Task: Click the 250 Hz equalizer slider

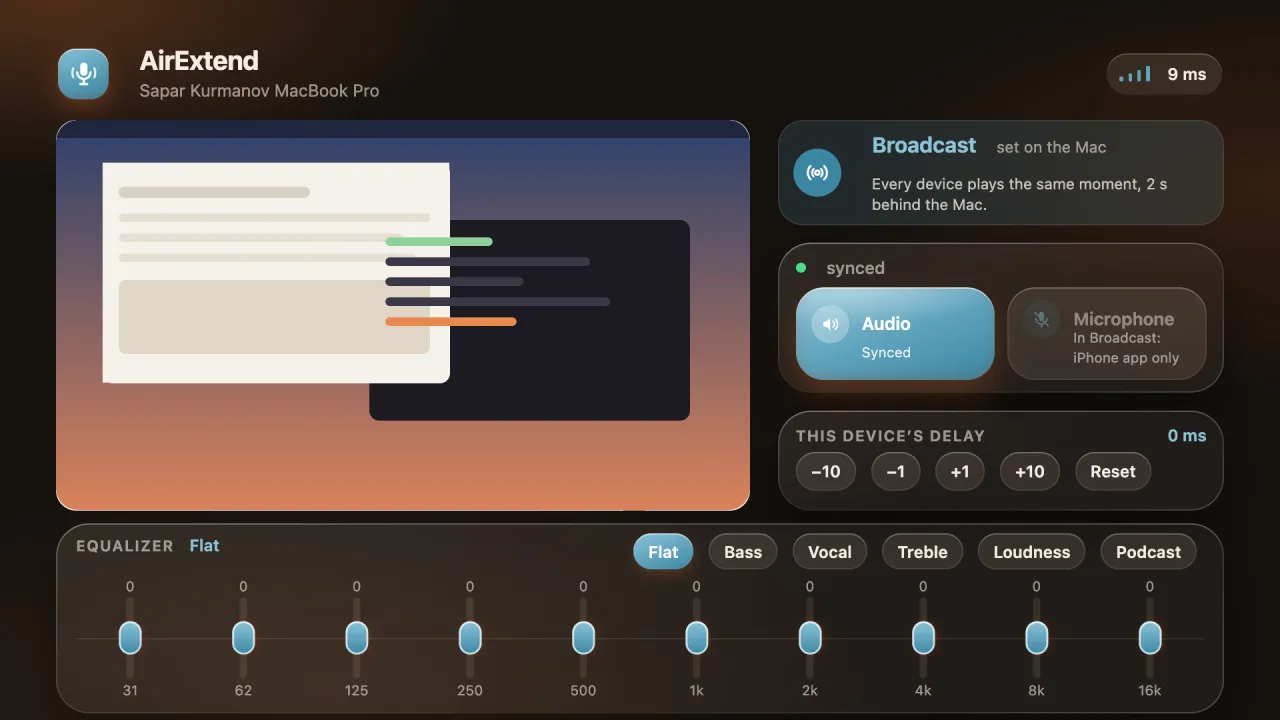Action: coord(470,638)
